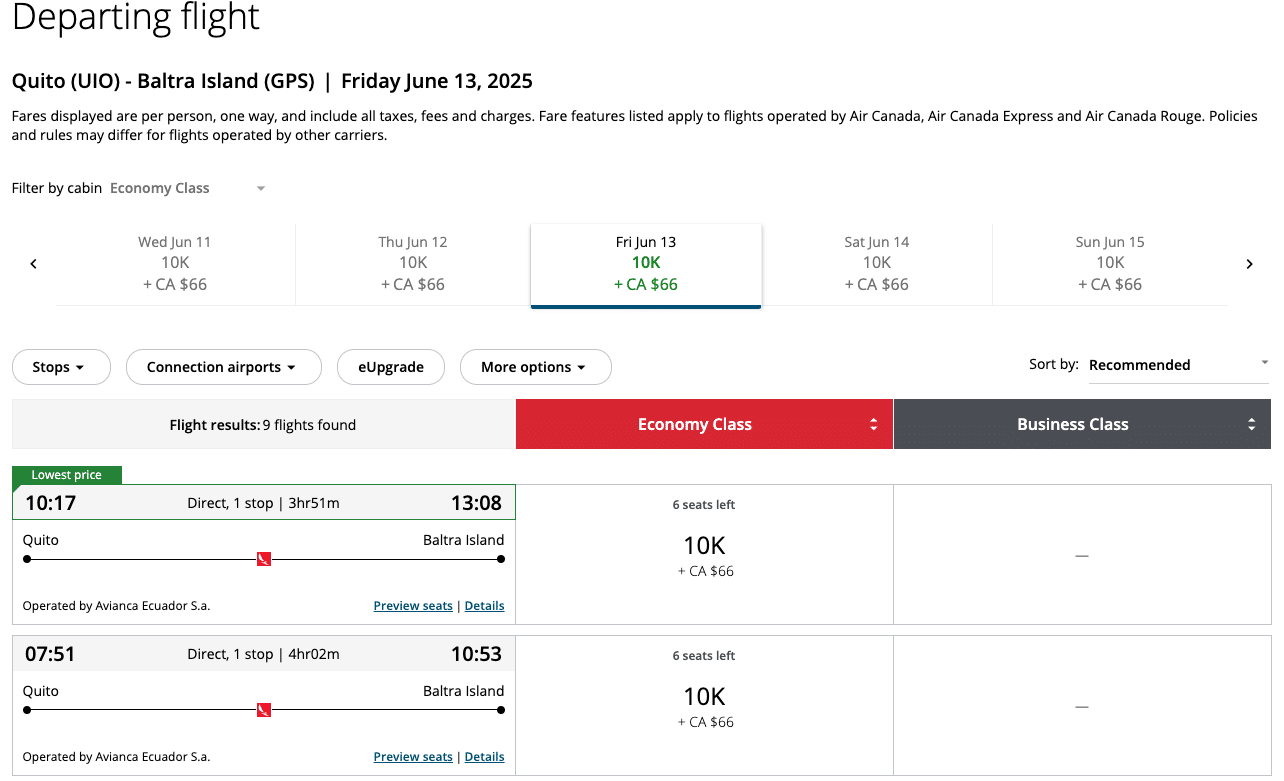Expand the Connection airports filter
The image size is (1284, 781).
[x=223, y=367]
